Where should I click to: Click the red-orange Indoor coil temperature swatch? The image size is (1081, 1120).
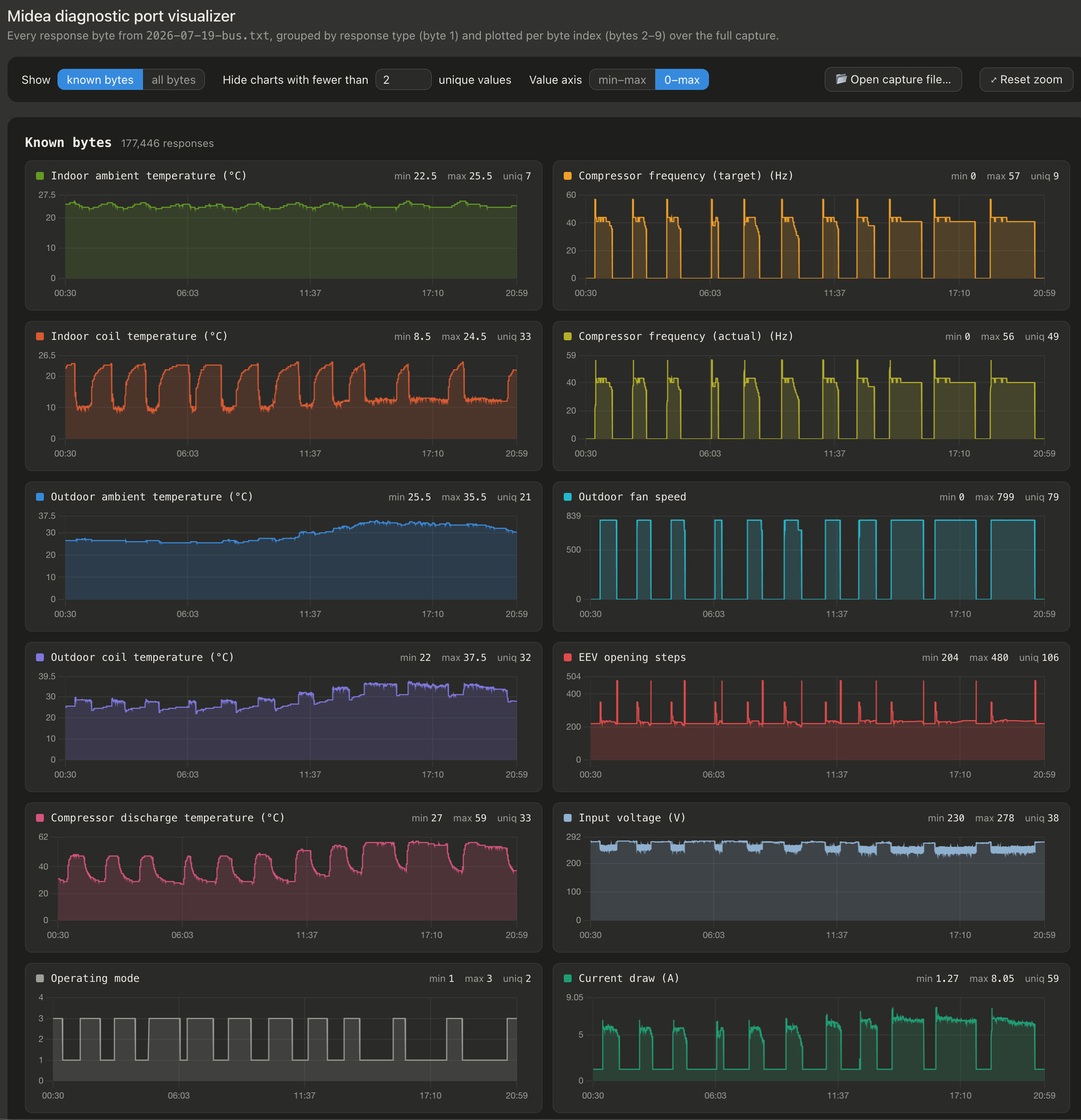click(x=40, y=337)
